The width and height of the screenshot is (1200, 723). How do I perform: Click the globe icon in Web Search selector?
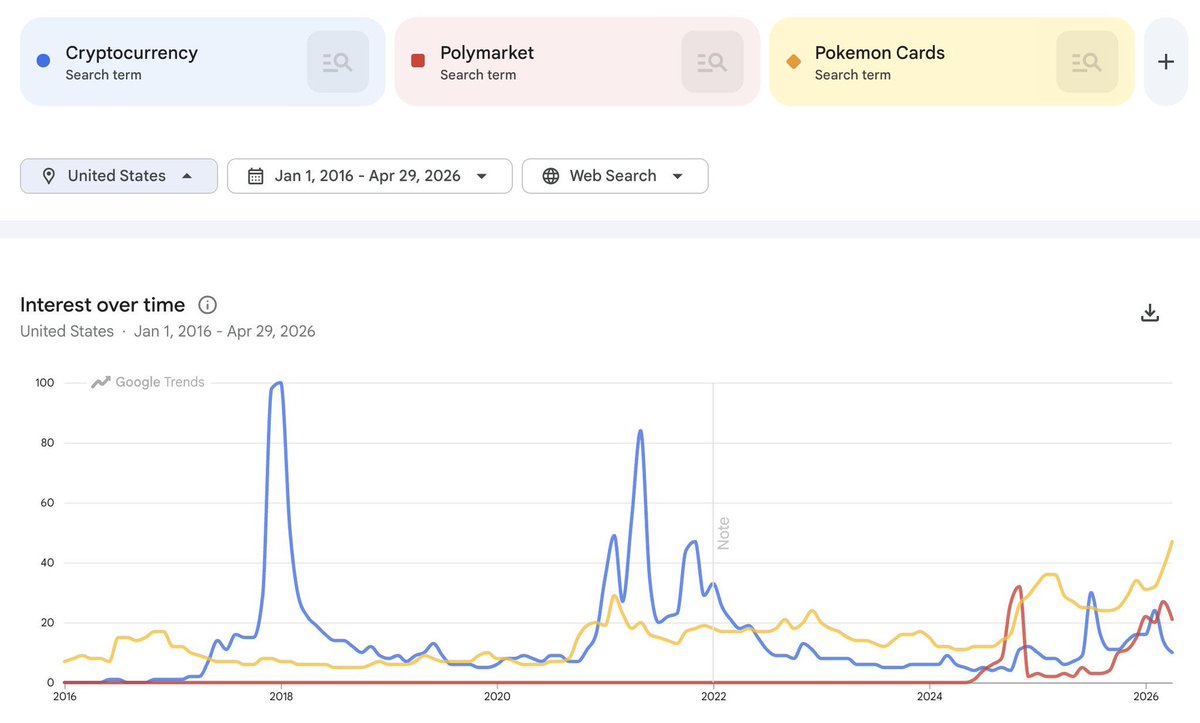[x=550, y=176]
